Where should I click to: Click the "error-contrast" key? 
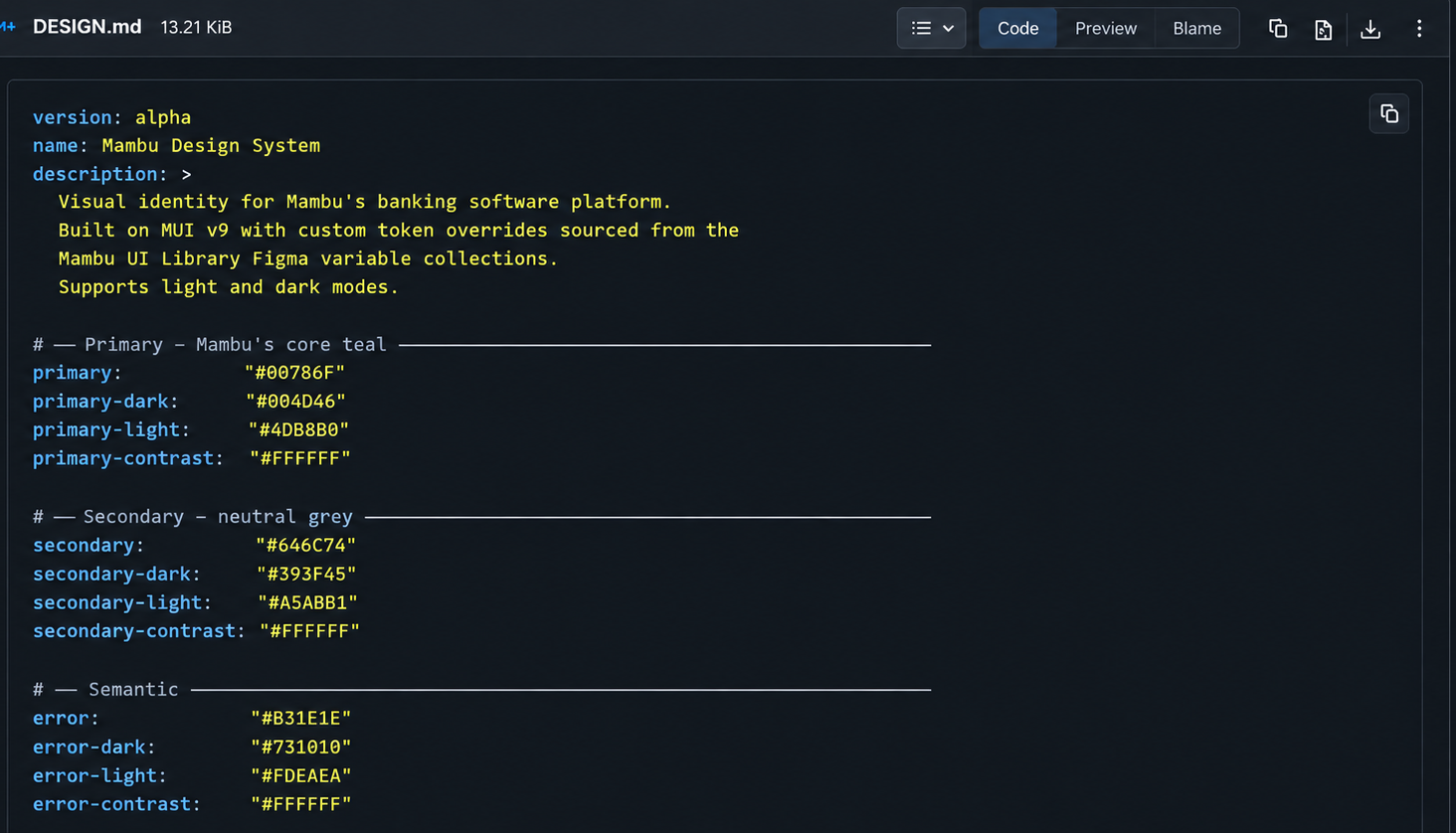111,804
